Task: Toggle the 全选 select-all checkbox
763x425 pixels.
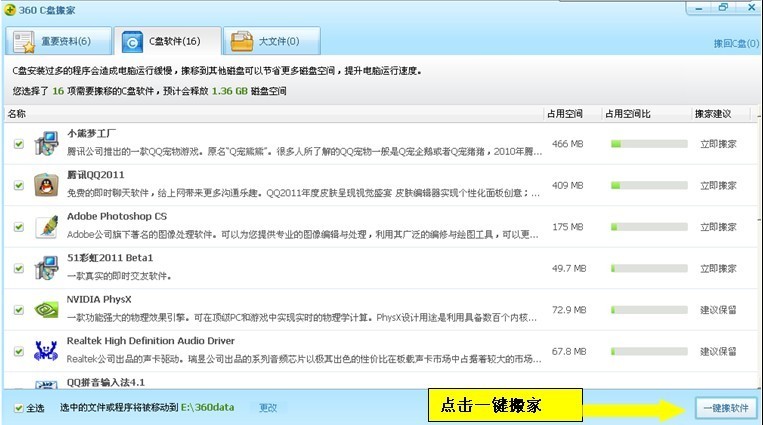Action: (x=18, y=408)
